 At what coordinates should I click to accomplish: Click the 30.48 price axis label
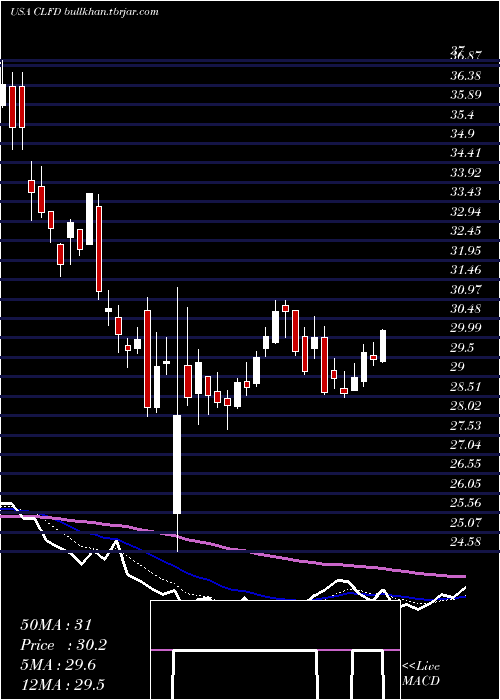(x=465, y=308)
